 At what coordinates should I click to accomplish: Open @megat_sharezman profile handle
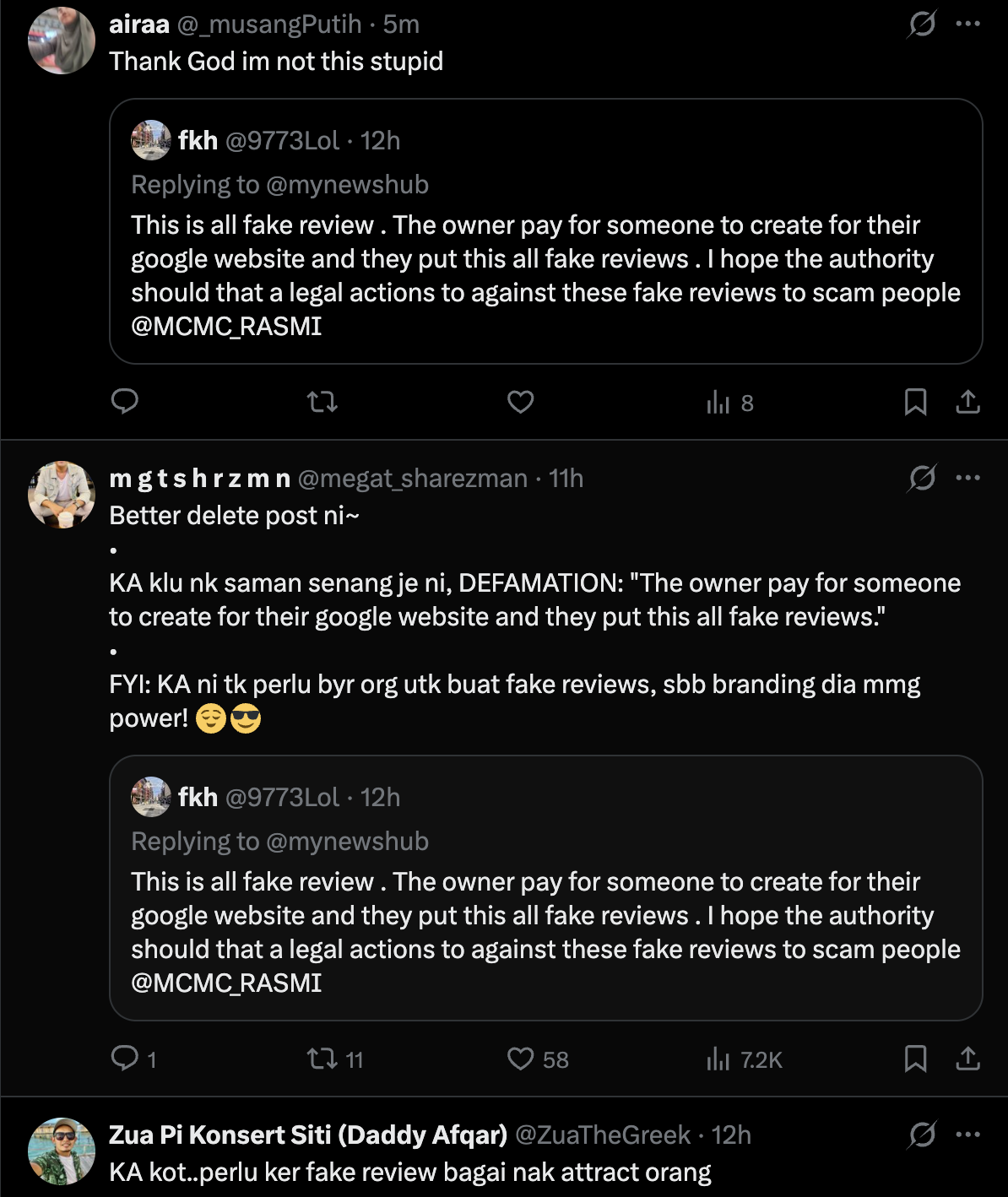(412, 479)
